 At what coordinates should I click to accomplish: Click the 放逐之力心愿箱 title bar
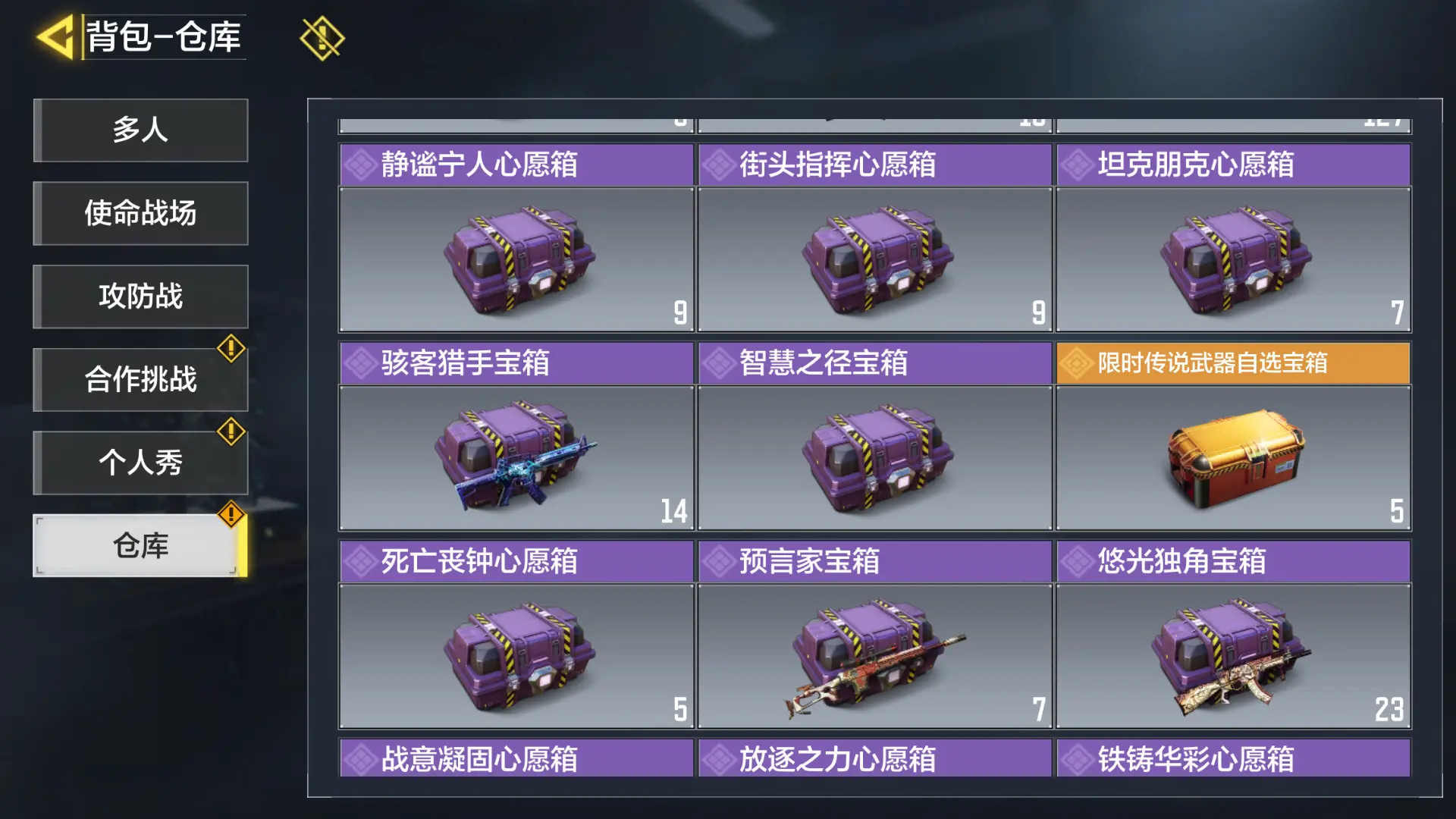875,758
